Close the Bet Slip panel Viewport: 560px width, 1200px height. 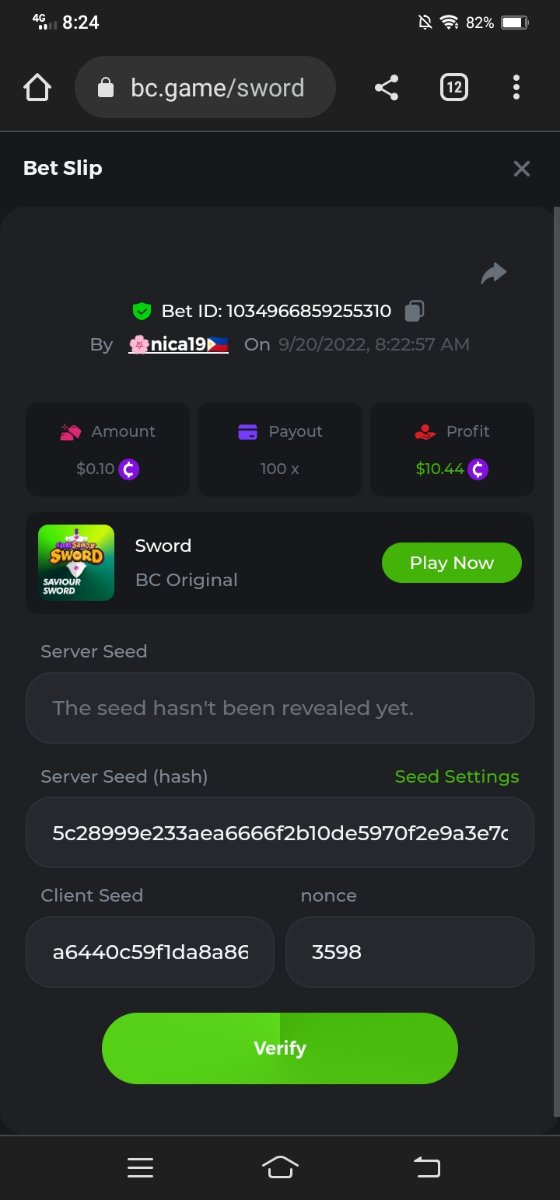521,169
